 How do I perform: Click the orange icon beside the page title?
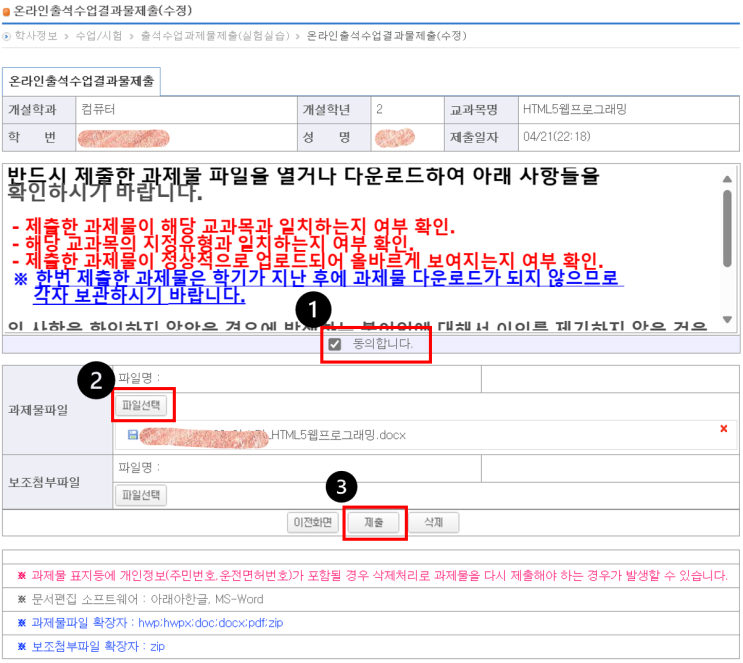tap(6, 11)
